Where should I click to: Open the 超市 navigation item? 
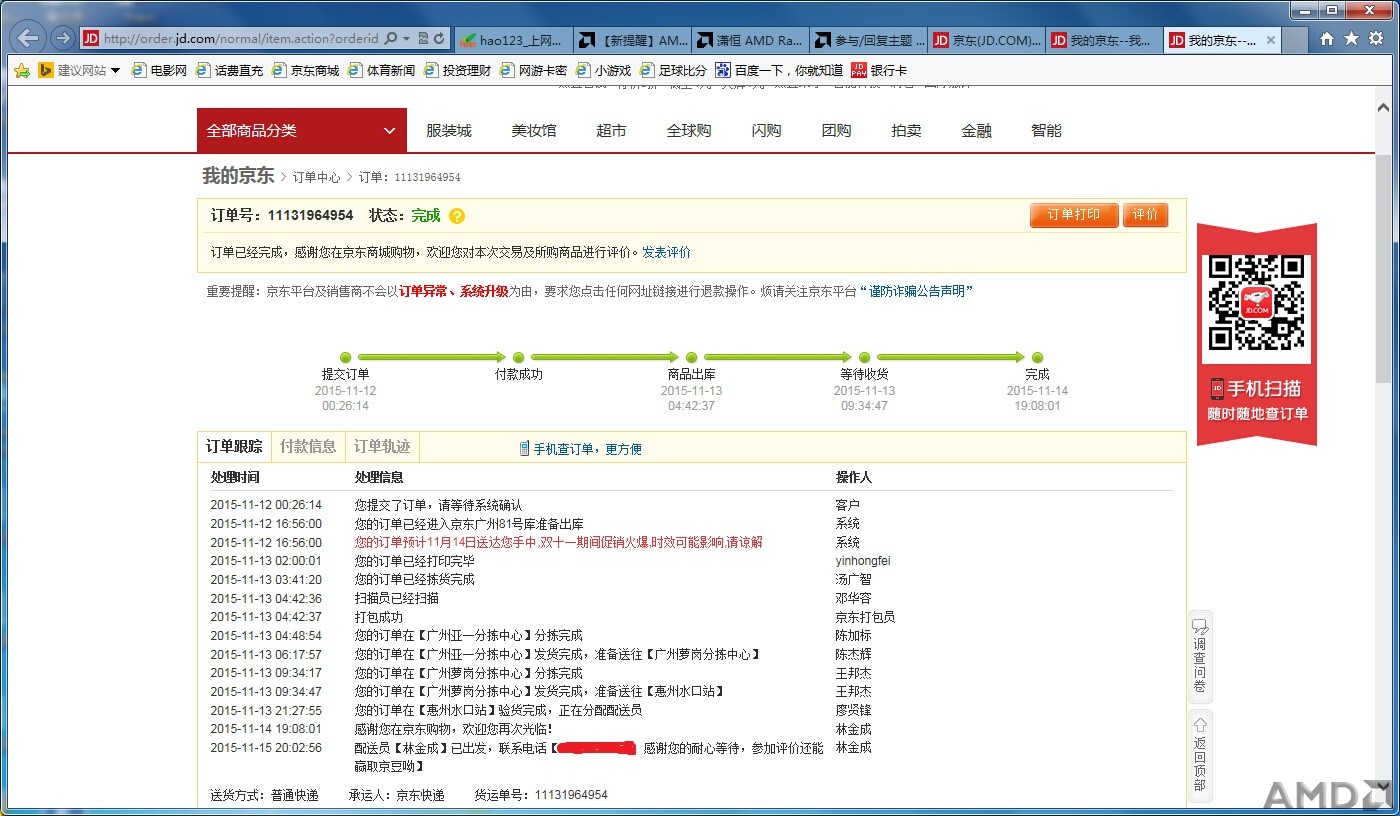pos(611,130)
